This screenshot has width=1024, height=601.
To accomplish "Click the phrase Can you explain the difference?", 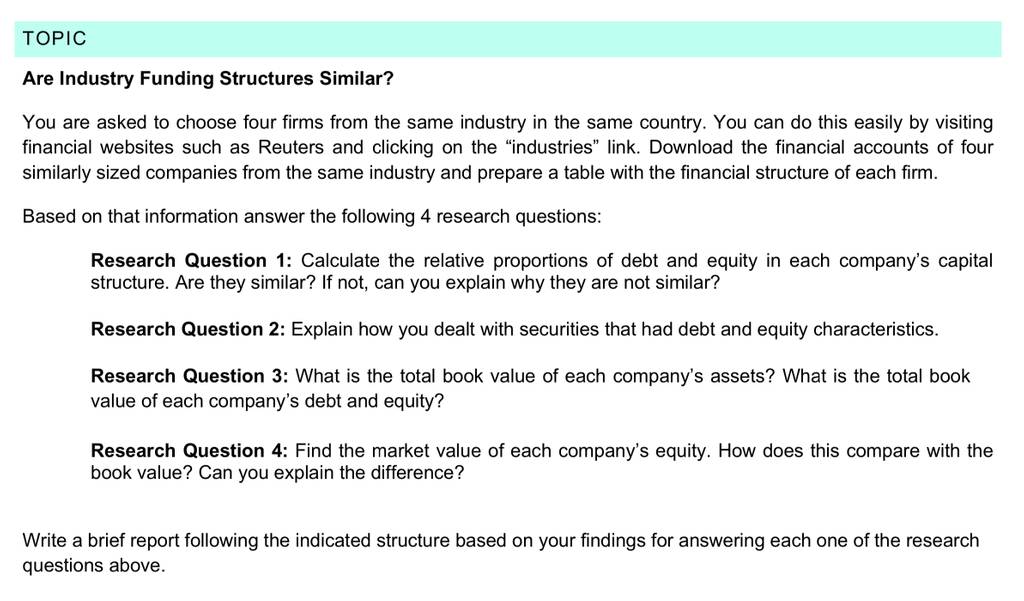I will (331, 473).
